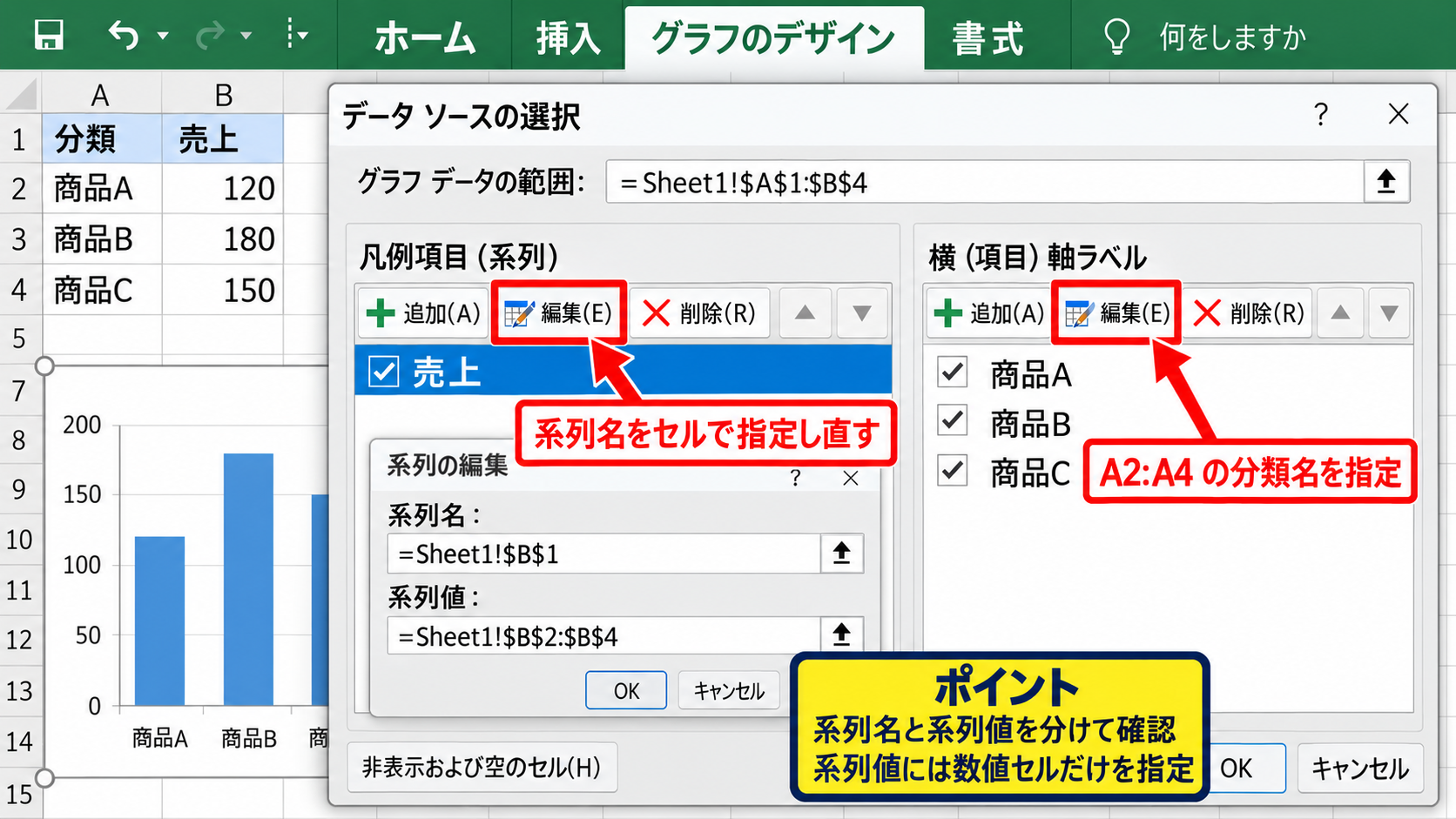This screenshot has height=819, width=1456.
Task: Click OK in the 系列の編集 dialog
Action: (626, 690)
